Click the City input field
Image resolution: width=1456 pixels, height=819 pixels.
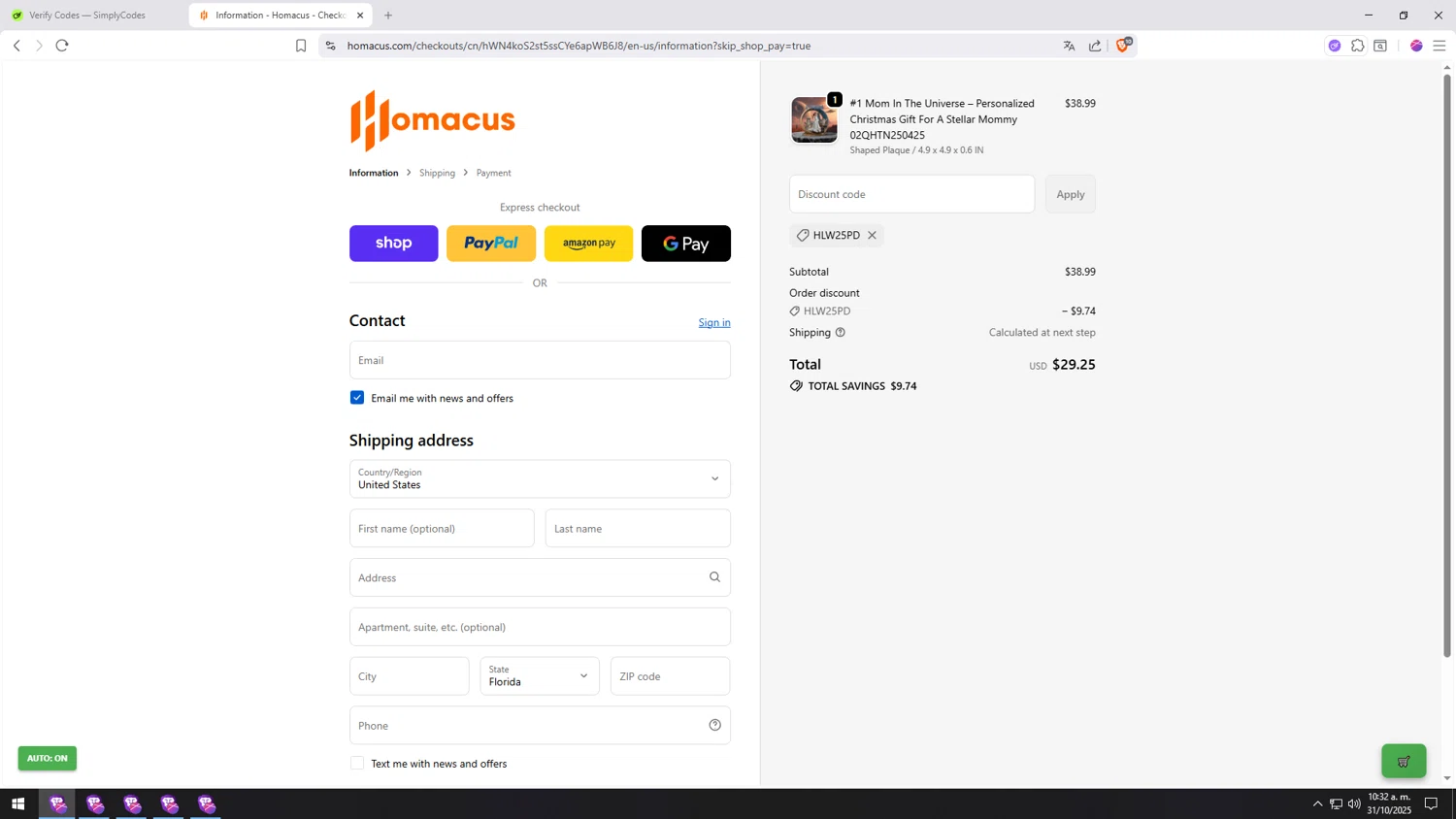409,676
